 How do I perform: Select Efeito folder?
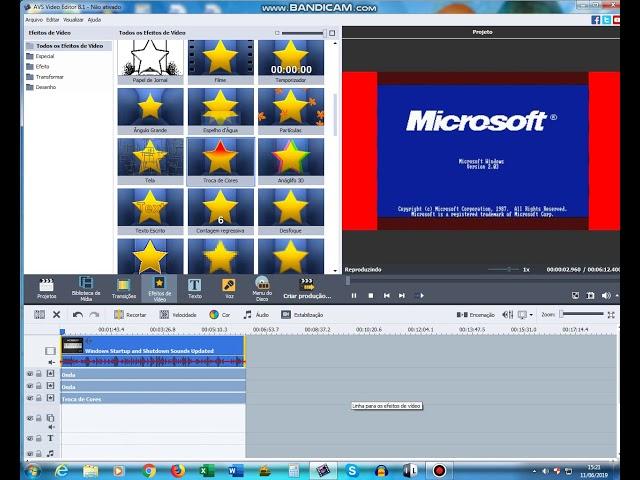38,66
